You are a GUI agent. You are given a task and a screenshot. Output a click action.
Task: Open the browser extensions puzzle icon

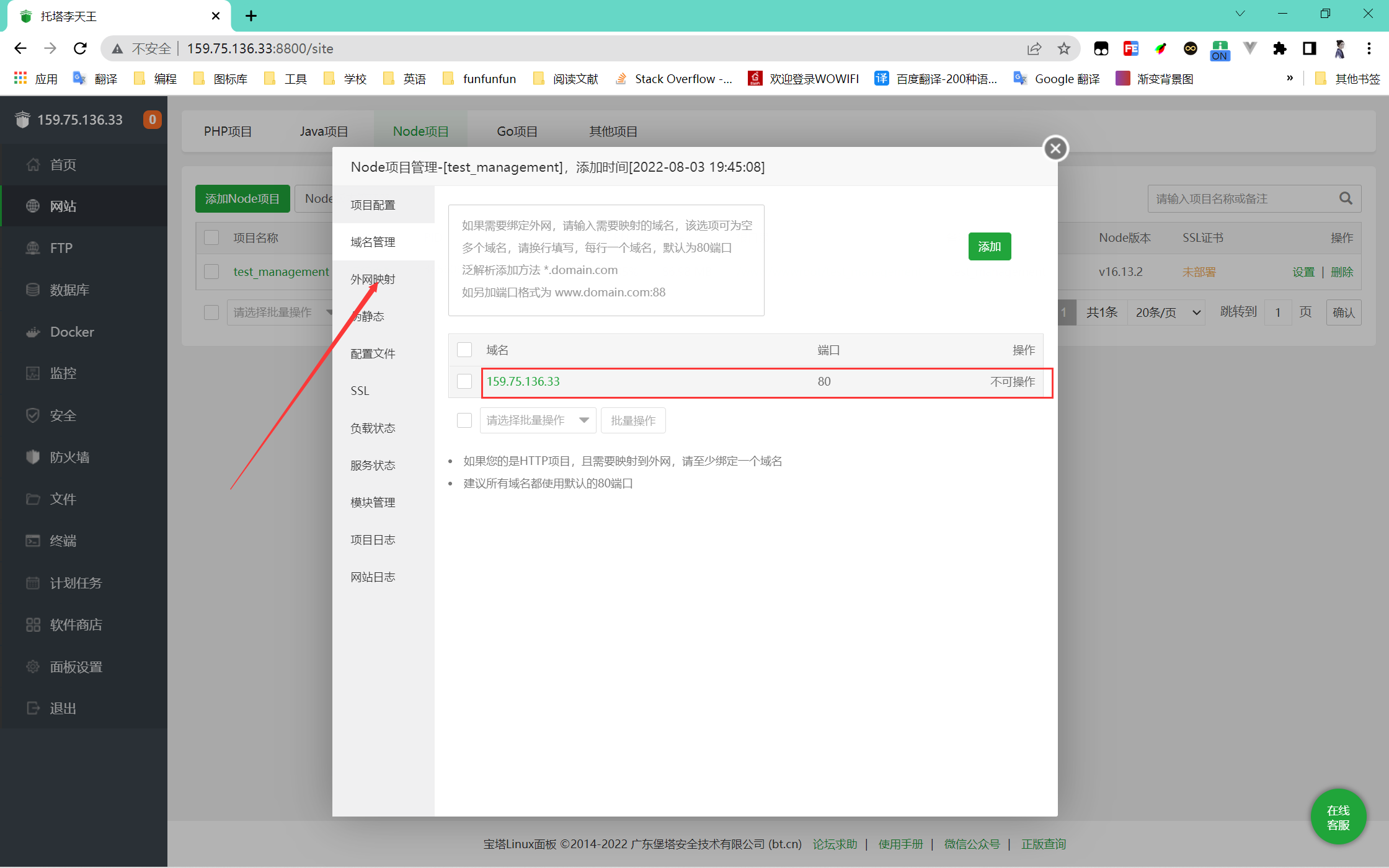point(1279,48)
